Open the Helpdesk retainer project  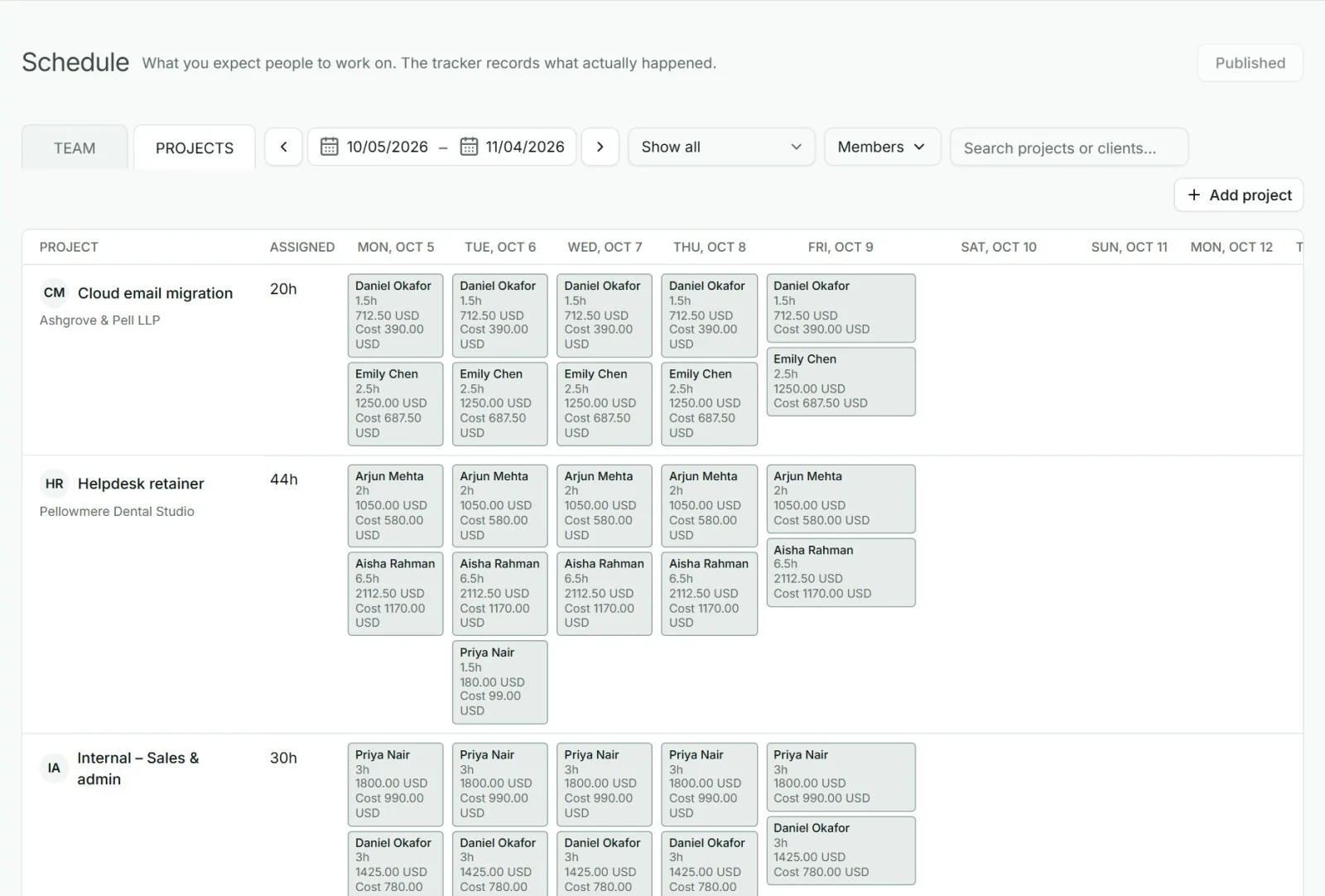(141, 484)
